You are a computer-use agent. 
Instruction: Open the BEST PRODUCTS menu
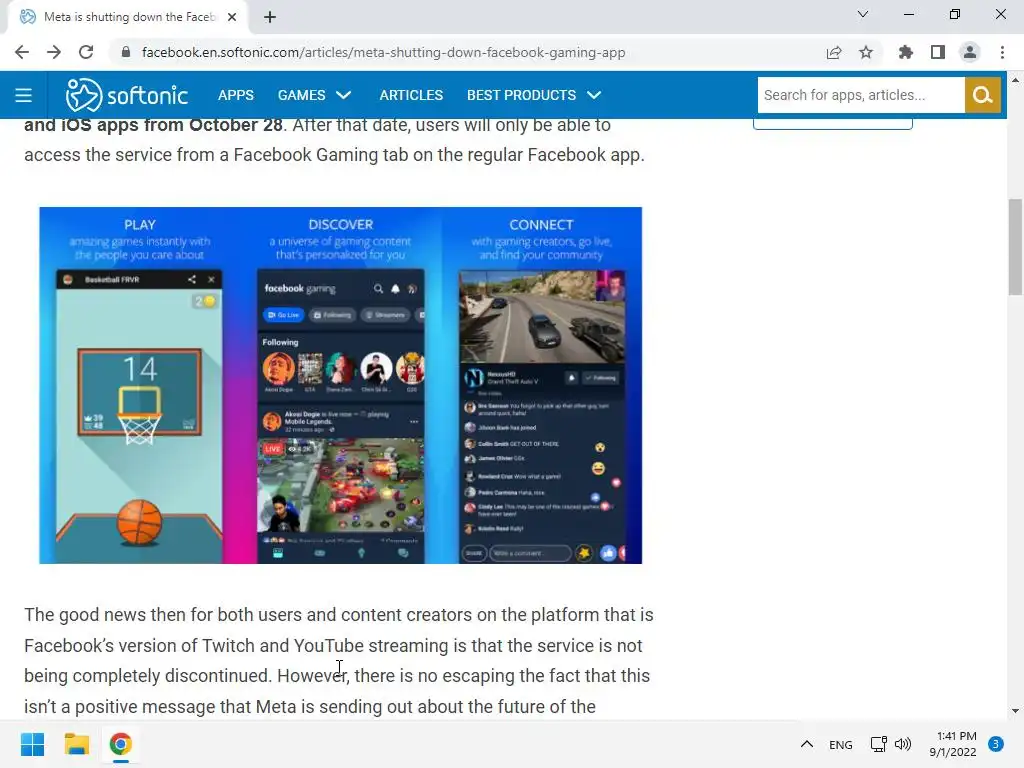(x=521, y=95)
